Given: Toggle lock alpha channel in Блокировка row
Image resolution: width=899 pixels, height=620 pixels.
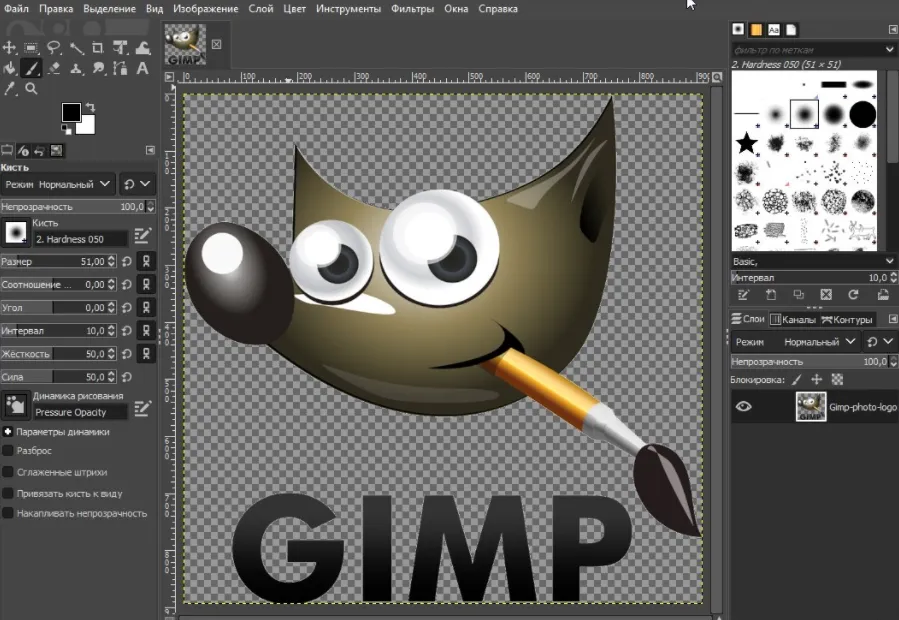Looking at the screenshot, I should tap(837, 380).
